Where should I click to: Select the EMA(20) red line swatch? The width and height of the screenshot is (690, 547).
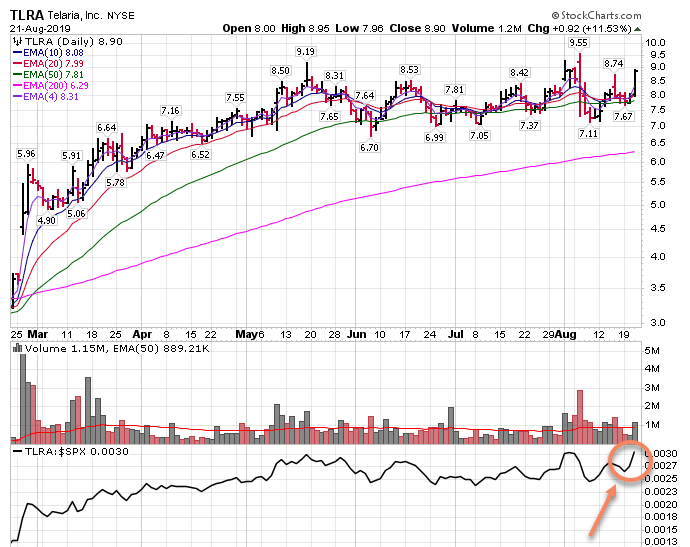(18, 63)
